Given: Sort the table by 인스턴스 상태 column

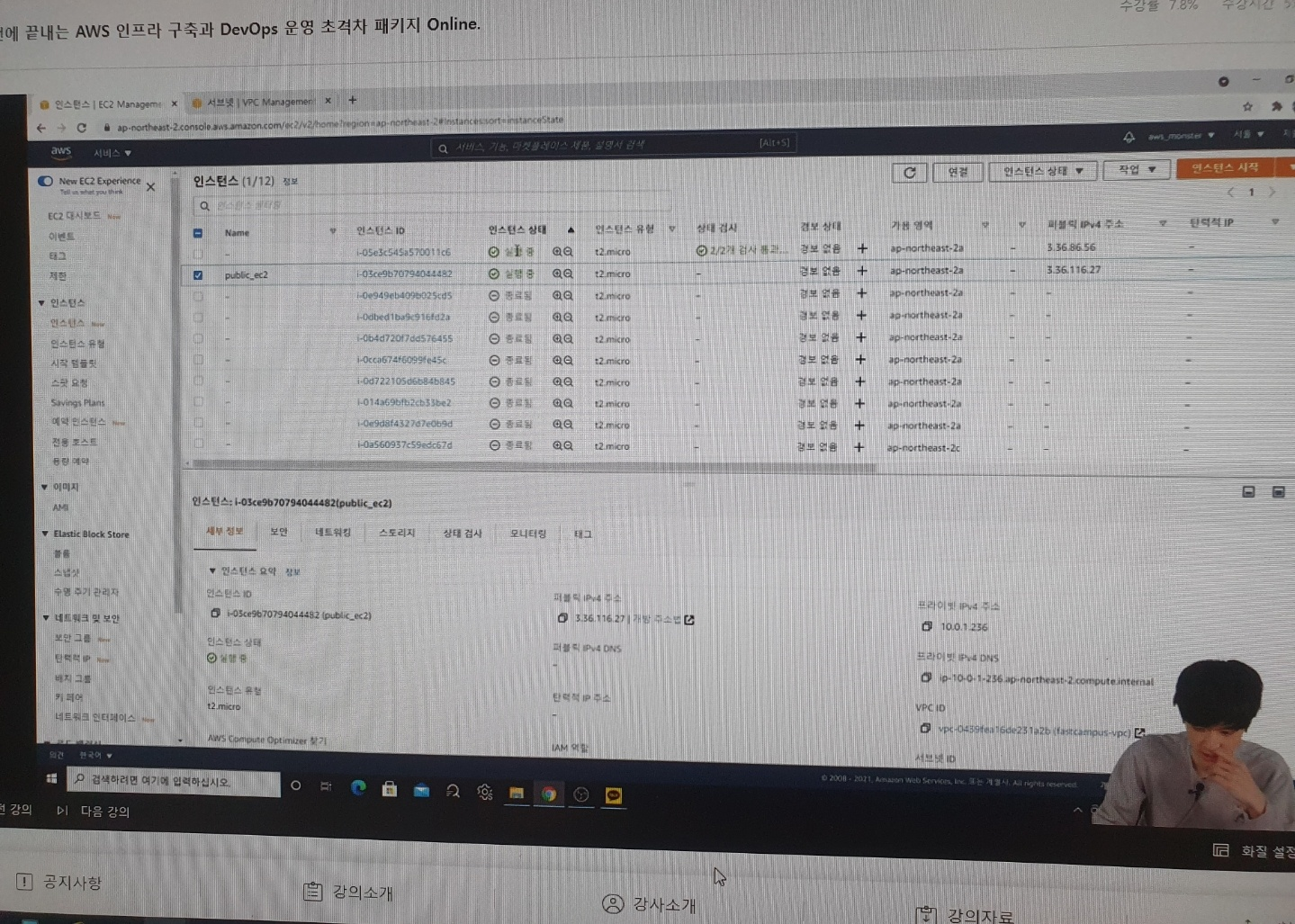Looking at the screenshot, I should tap(517, 230).
